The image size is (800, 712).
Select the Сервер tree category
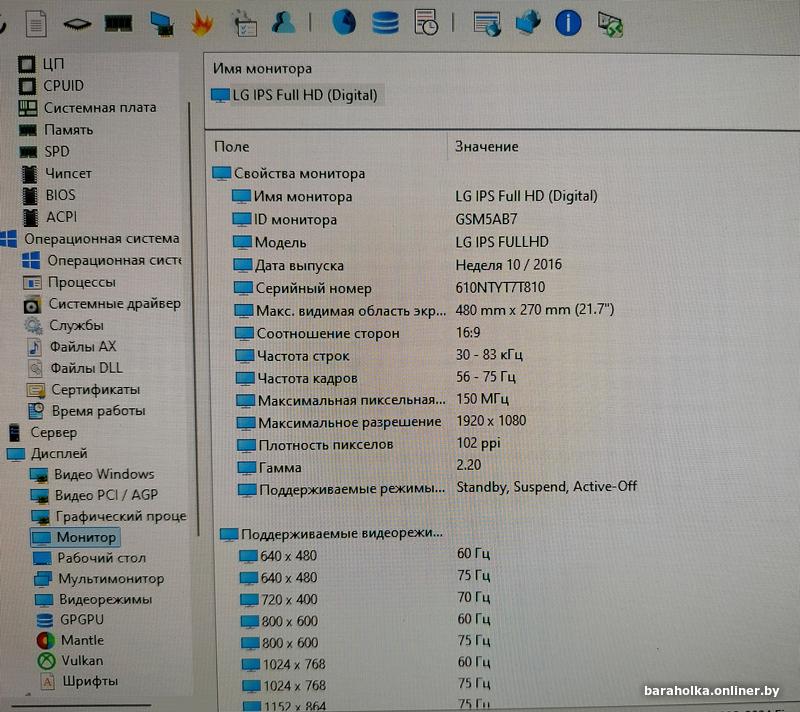[43, 433]
